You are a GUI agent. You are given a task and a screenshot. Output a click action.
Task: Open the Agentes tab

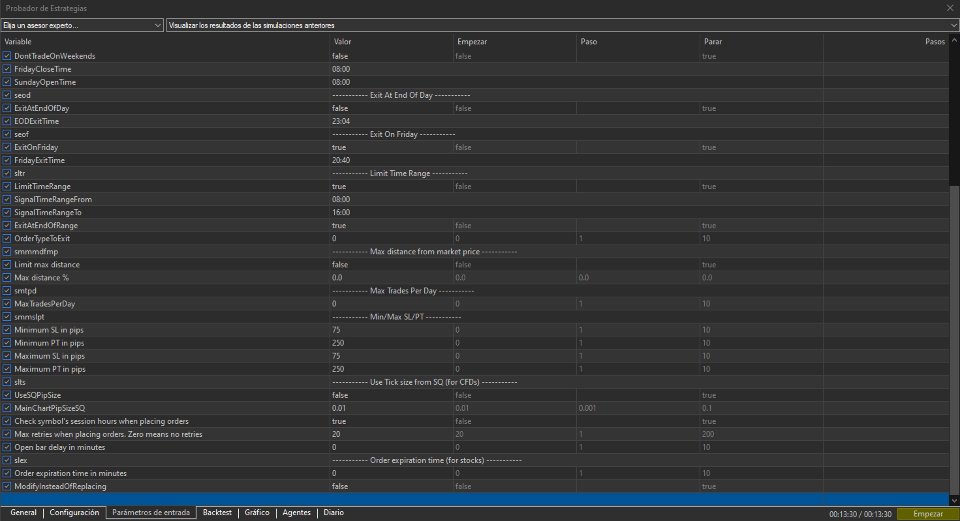click(x=296, y=512)
